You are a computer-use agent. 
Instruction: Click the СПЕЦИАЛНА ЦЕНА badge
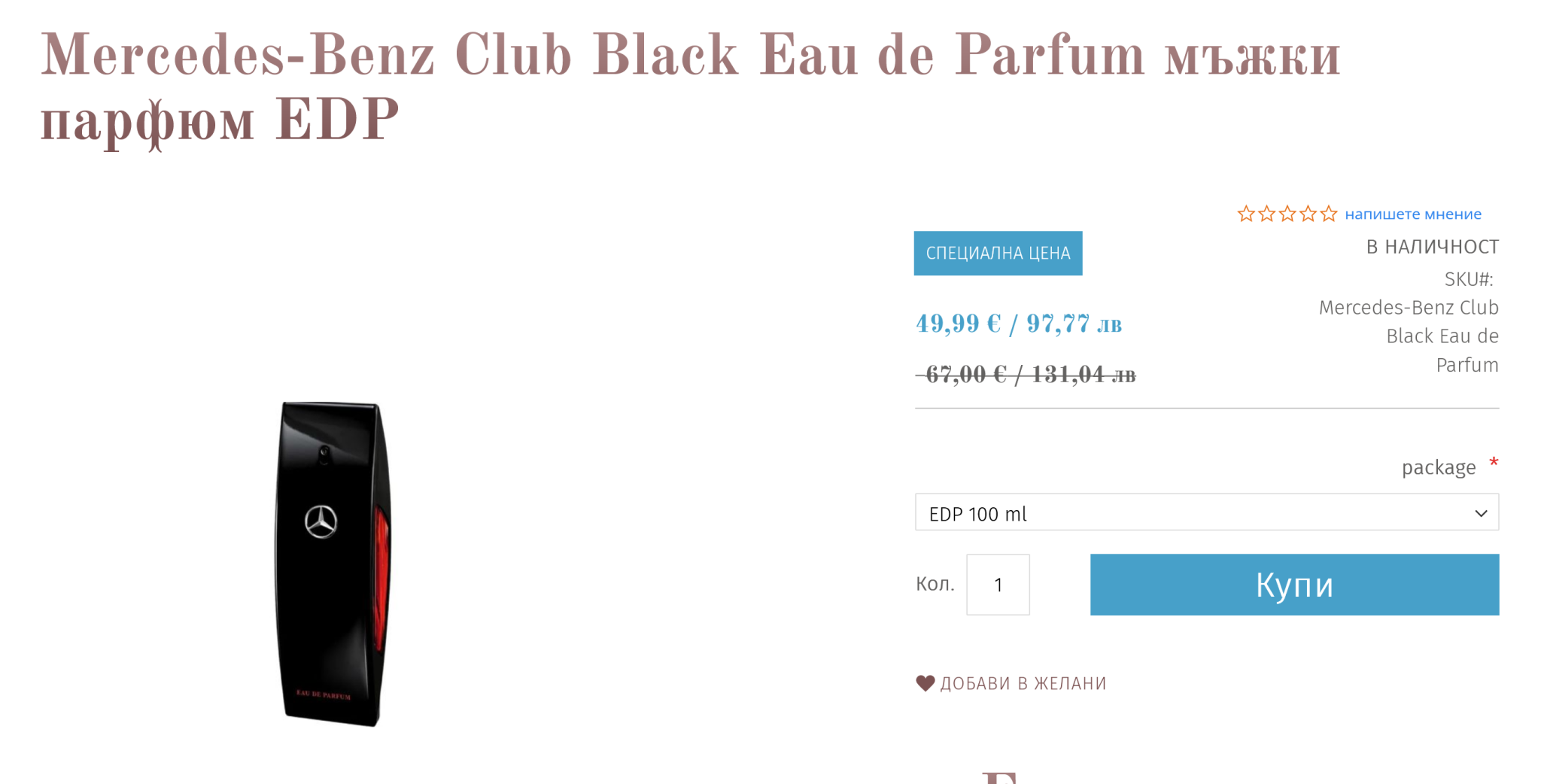[998, 254]
